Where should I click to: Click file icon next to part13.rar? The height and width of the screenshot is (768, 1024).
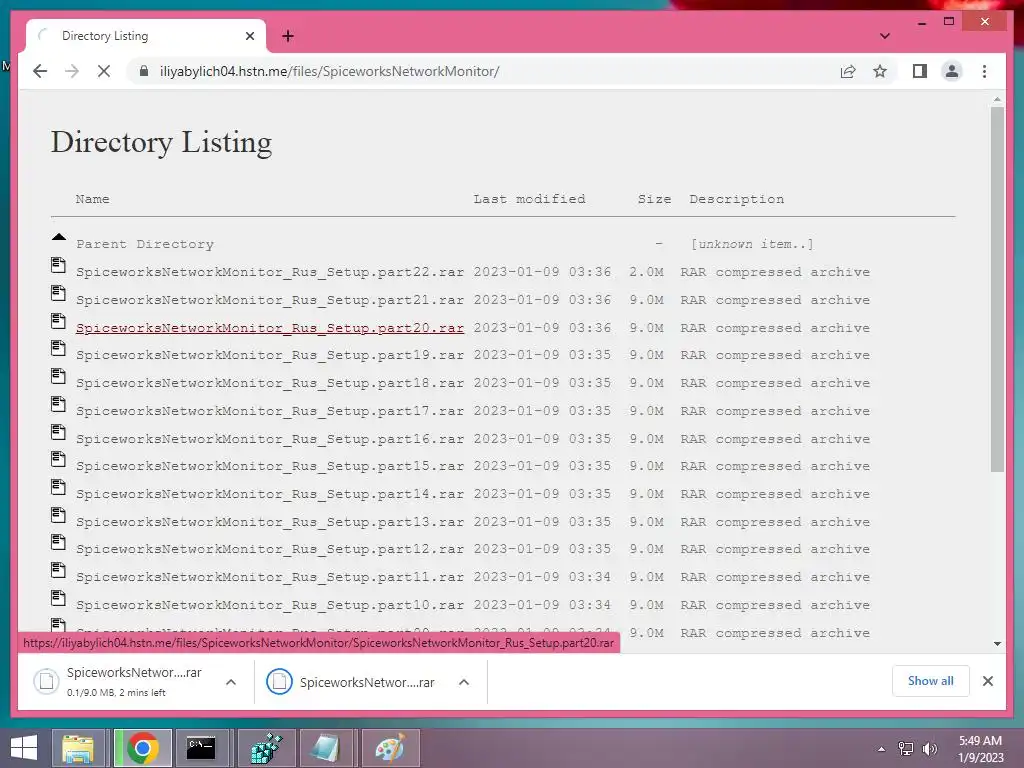point(59,515)
